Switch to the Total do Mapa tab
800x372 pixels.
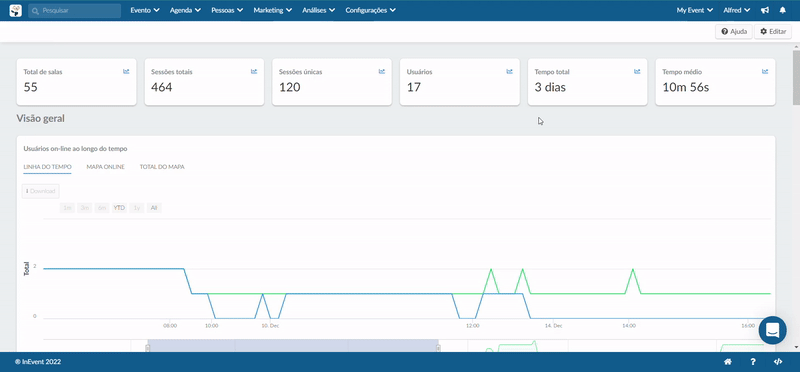click(162, 167)
